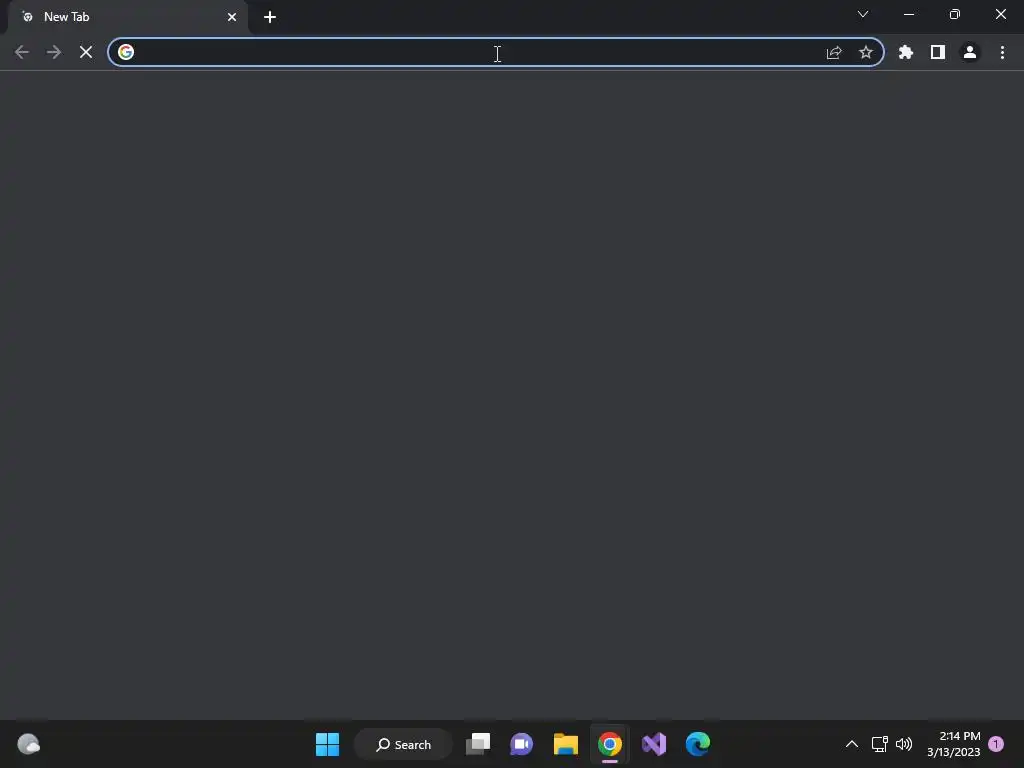The height and width of the screenshot is (768, 1024).
Task: Click the Chrome taskbar icon
Action: [x=609, y=744]
